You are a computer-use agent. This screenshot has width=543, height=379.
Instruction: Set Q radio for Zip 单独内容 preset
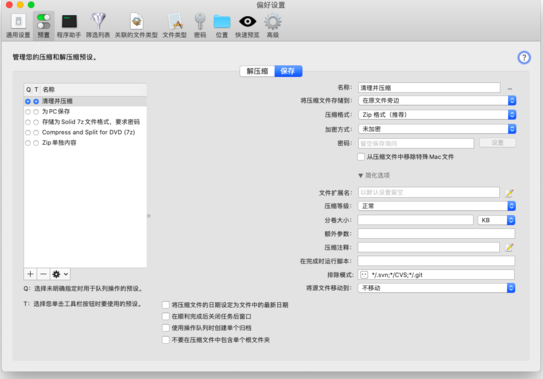(x=28, y=143)
